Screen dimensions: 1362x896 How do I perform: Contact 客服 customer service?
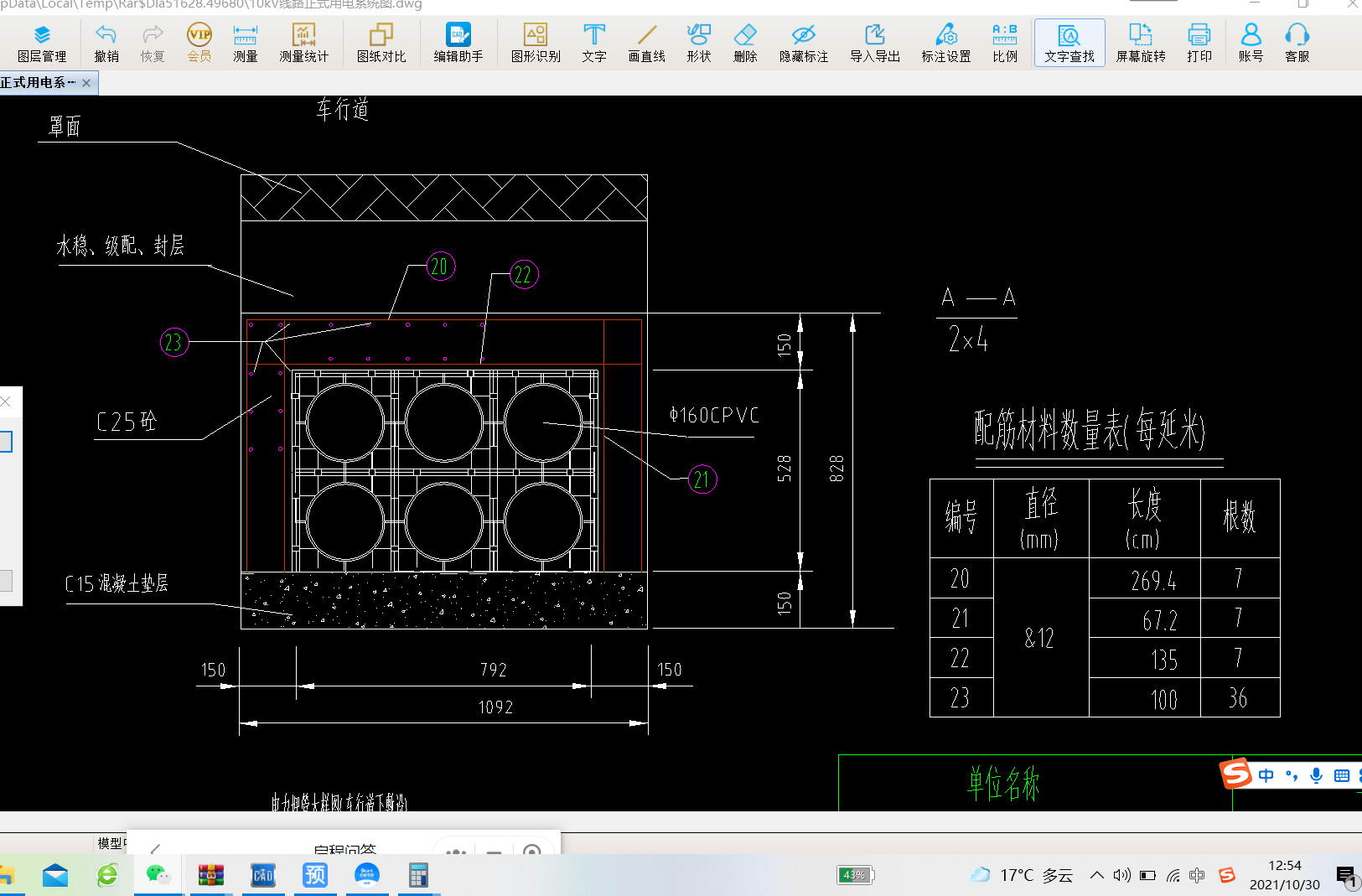(1297, 43)
